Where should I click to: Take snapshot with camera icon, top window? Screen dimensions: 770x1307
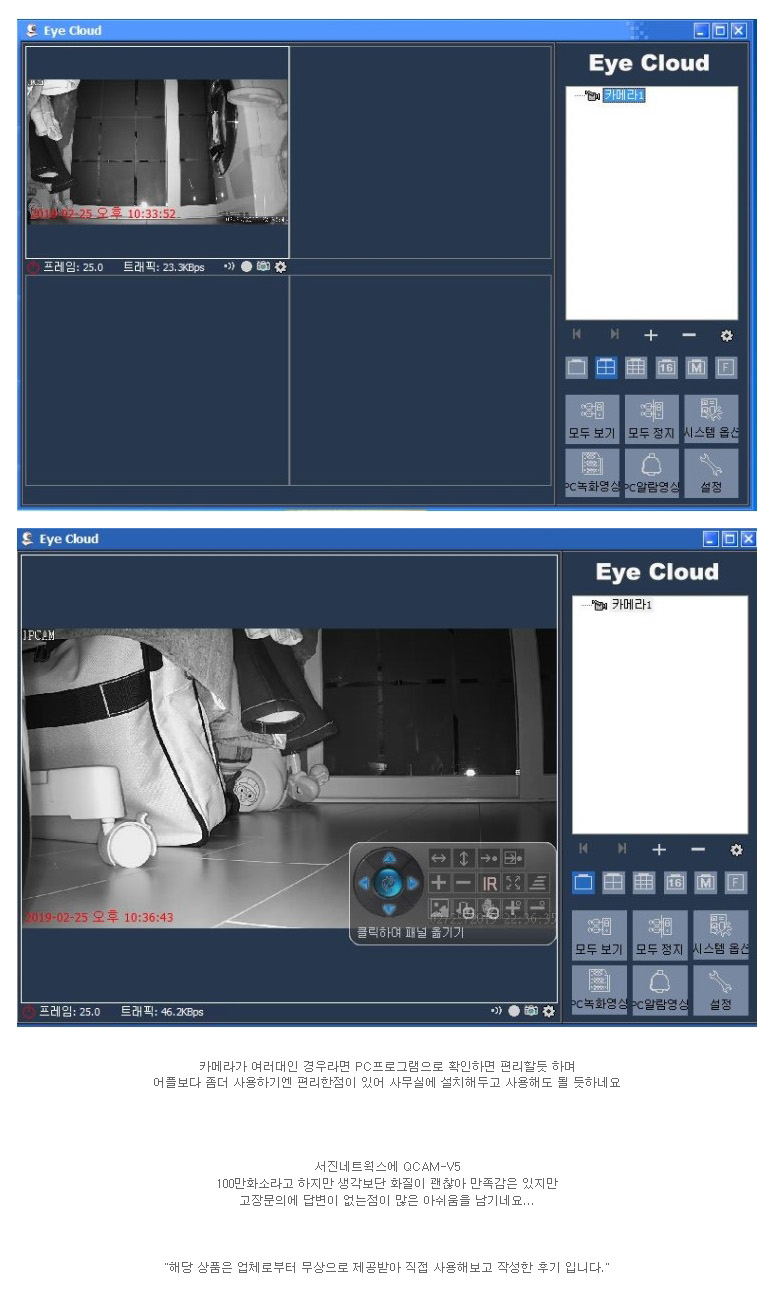coord(263,267)
